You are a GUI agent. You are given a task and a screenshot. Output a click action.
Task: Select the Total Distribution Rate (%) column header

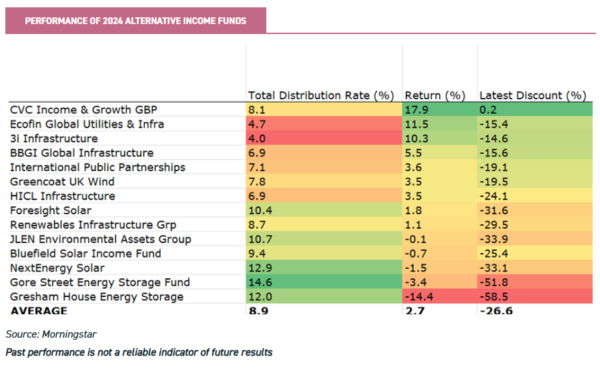click(x=321, y=95)
